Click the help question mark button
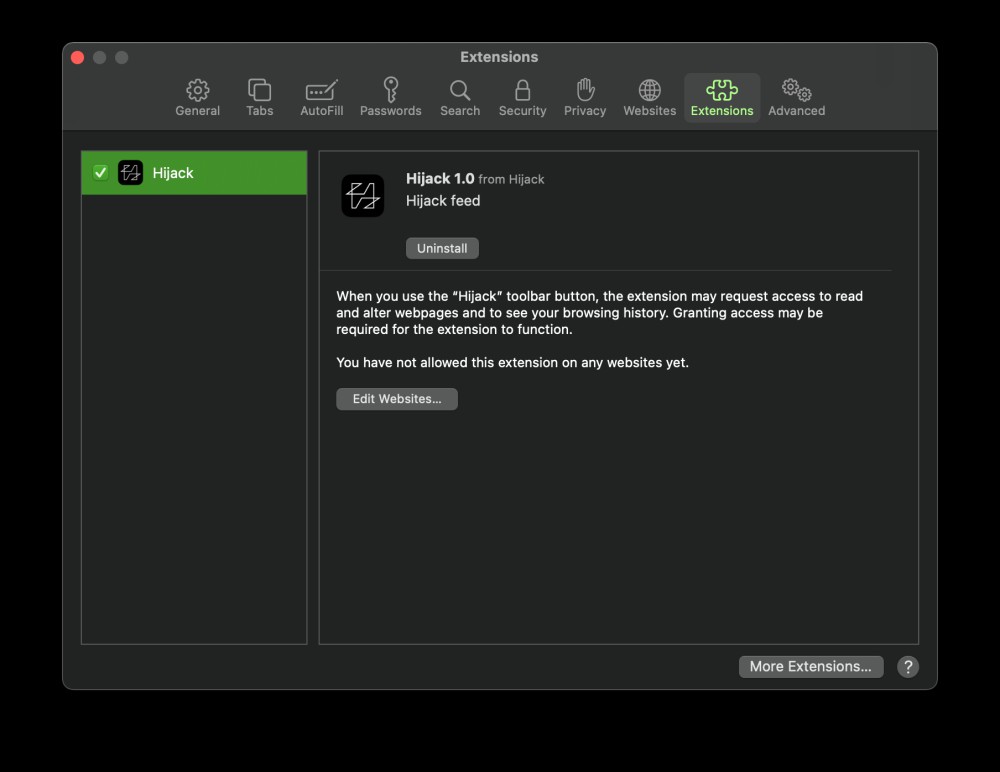 pos(908,667)
